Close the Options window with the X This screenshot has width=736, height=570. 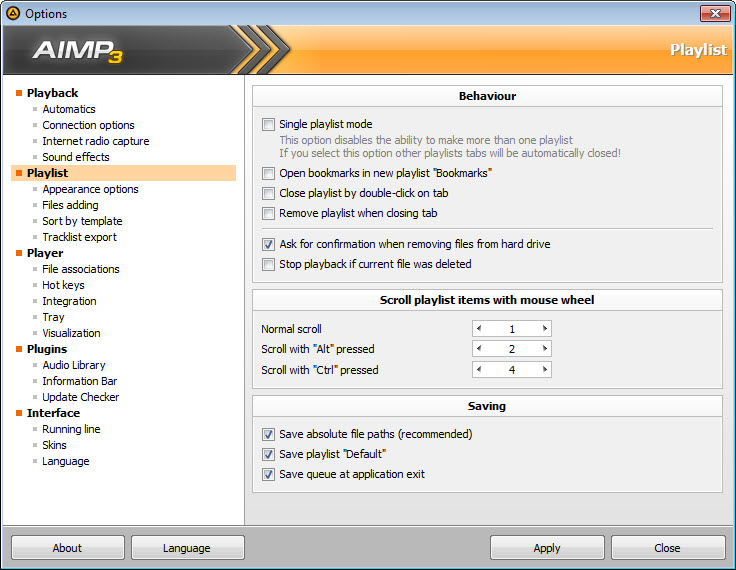[715, 13]
